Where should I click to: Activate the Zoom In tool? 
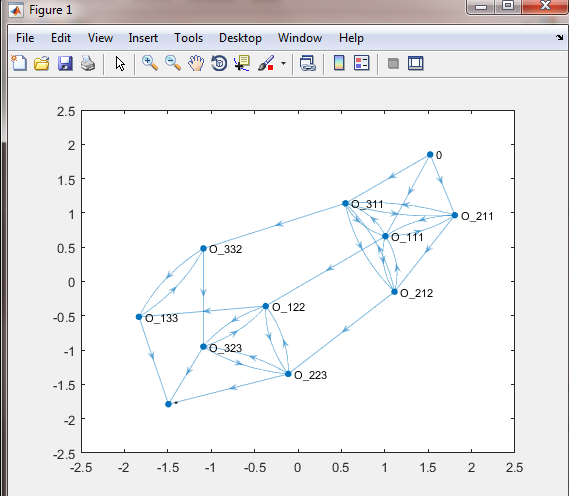[150, 63]
